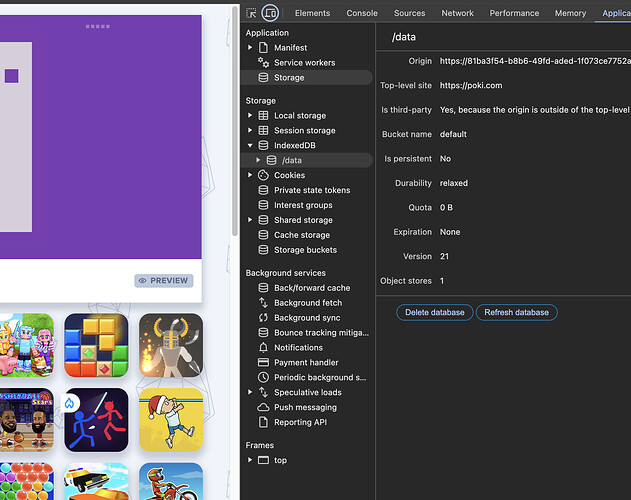
Task: Expand the Manifest tree arrow
Action: [251, 47]
